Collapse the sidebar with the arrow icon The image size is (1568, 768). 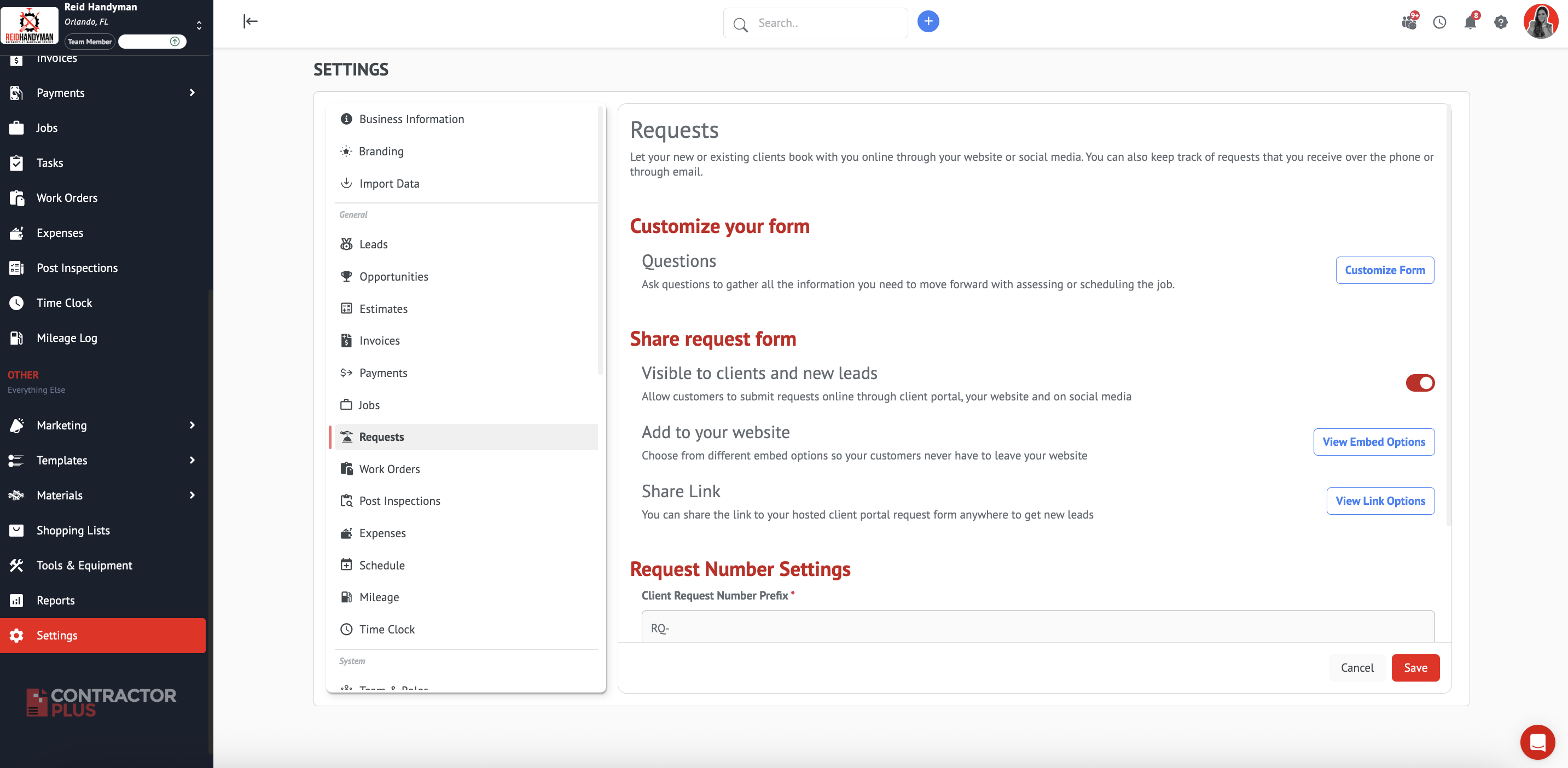click(250, 22)
